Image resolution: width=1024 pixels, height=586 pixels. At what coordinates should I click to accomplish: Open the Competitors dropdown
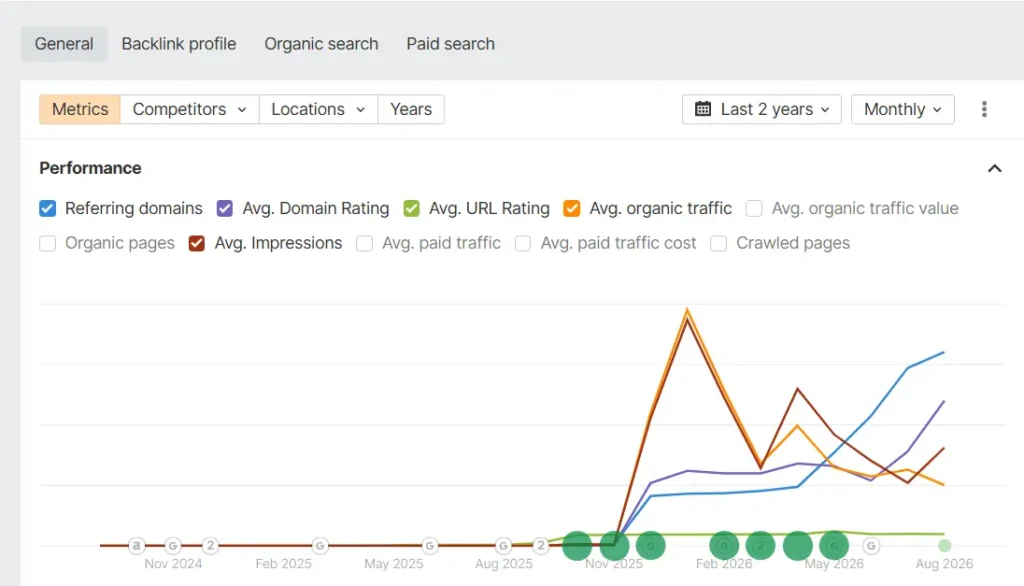click(x=189, y=109)
